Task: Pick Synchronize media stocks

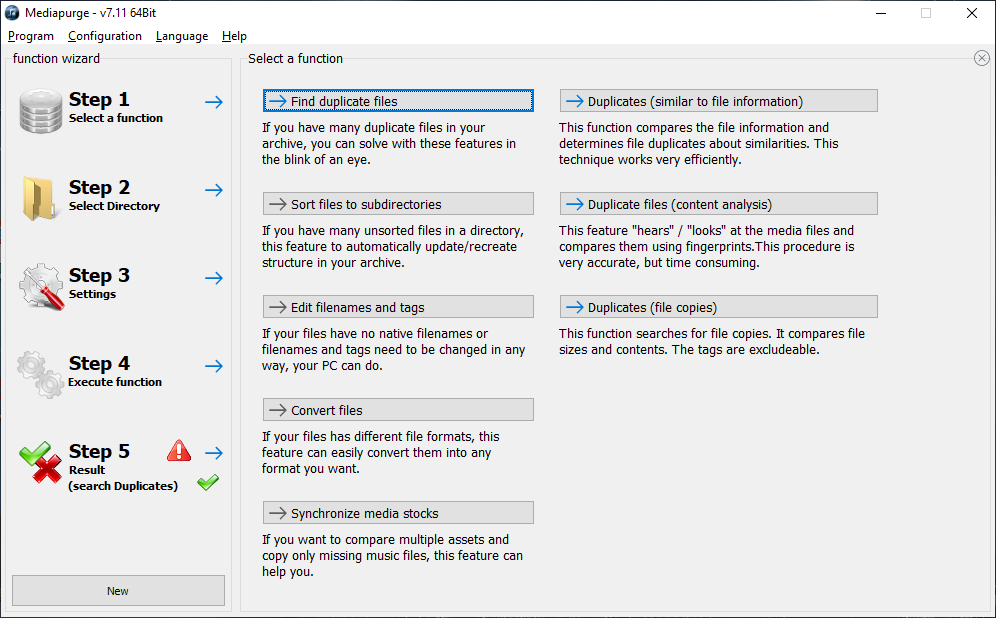Action: 398,513
